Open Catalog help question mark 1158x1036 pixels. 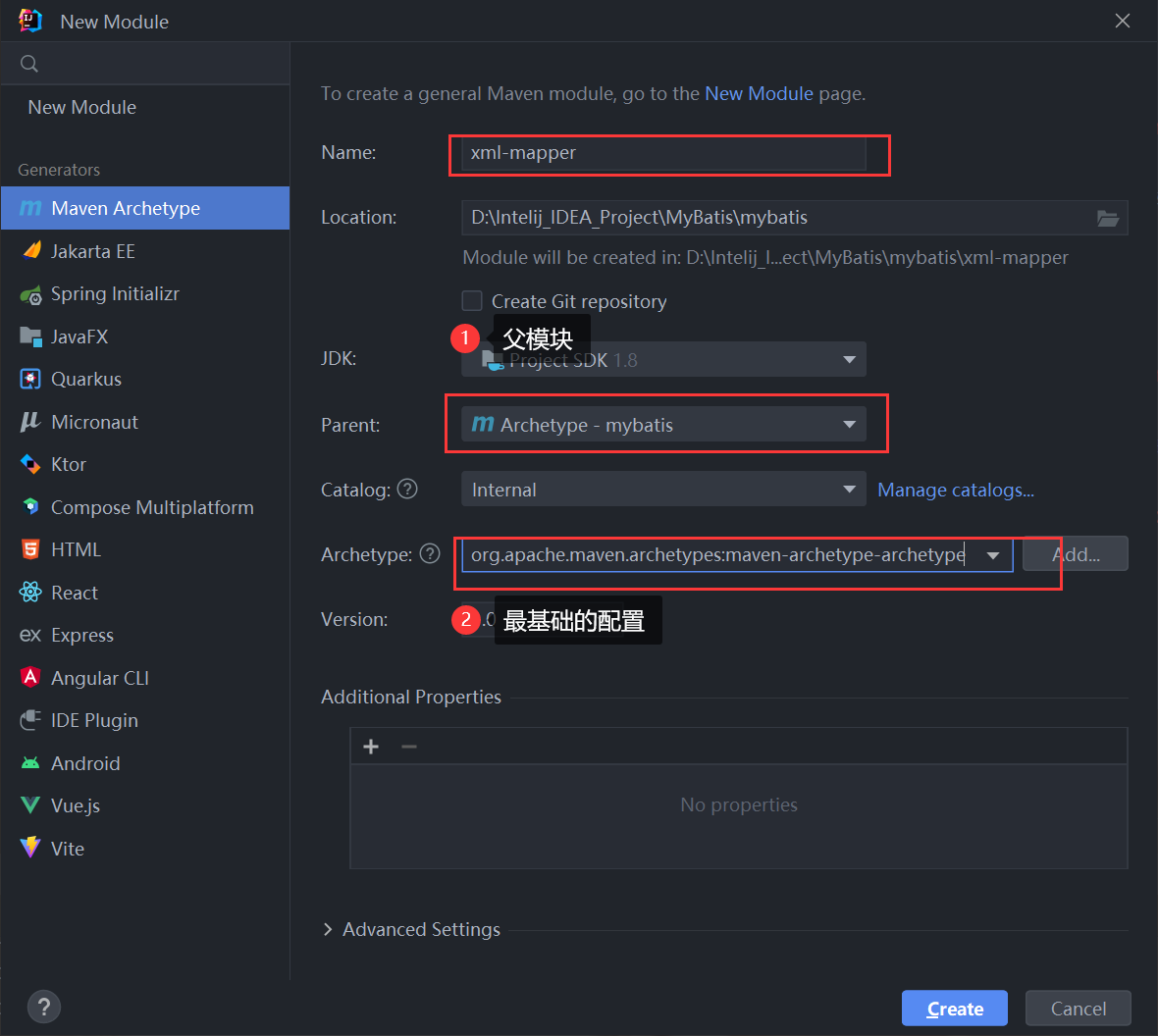pos(407,489)
